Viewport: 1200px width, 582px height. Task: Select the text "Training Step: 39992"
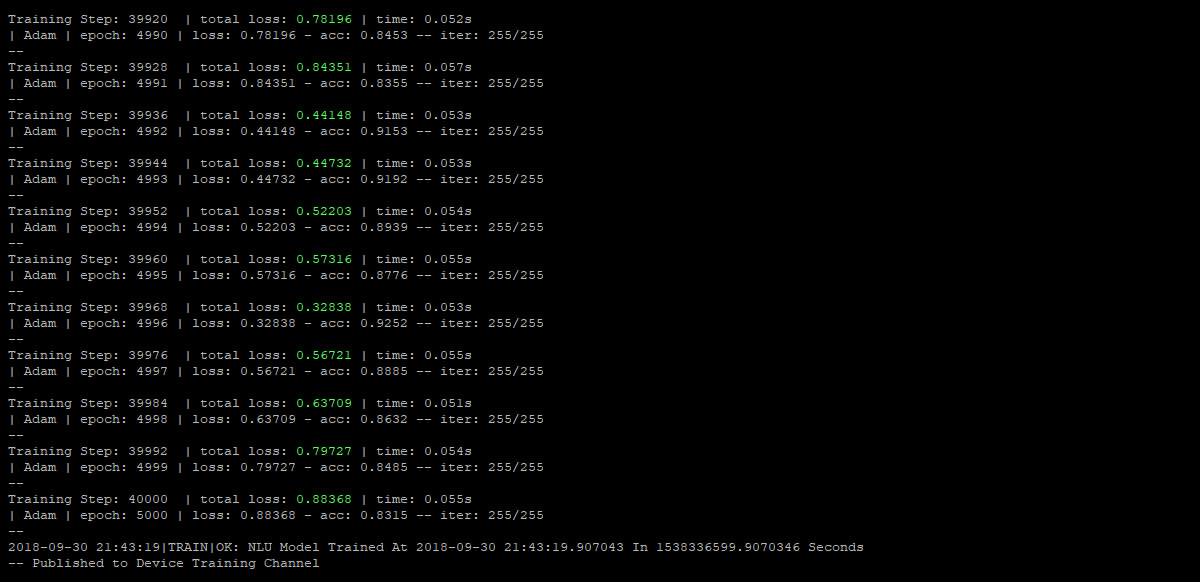tap(88, 451)
